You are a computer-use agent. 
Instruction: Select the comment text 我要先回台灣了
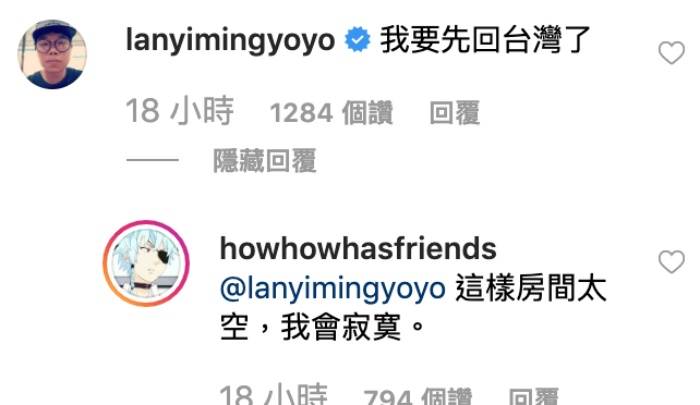click(485, 40)
